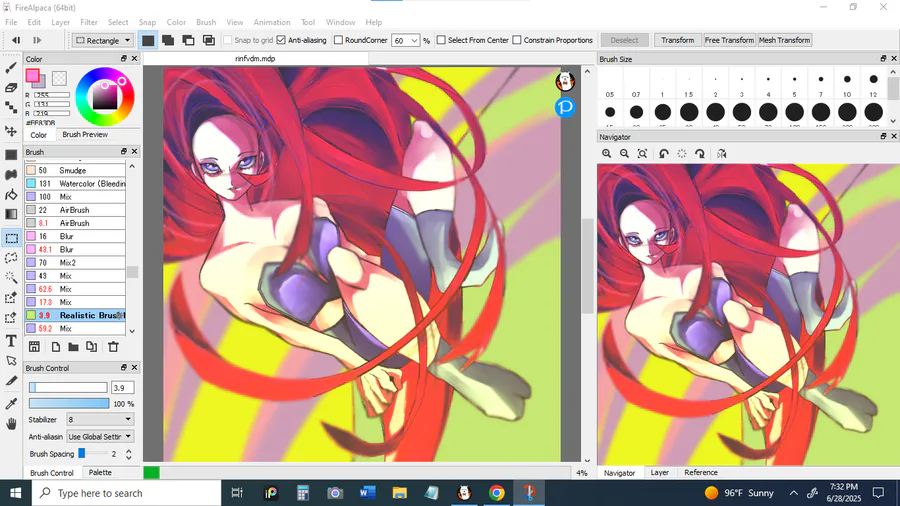Click the Mesh Transform button
The height and width of the screenshot is (506, 900).
click(785, 40)
